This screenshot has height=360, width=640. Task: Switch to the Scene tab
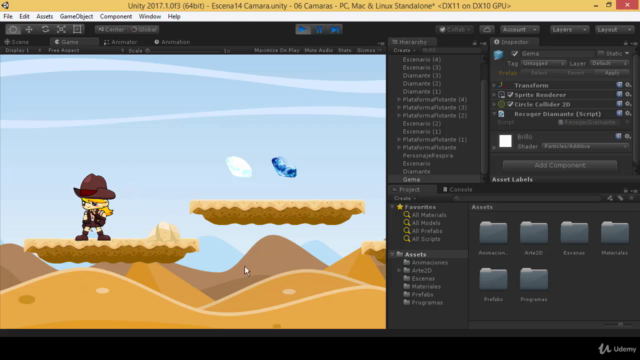click(x=17, y=42)
